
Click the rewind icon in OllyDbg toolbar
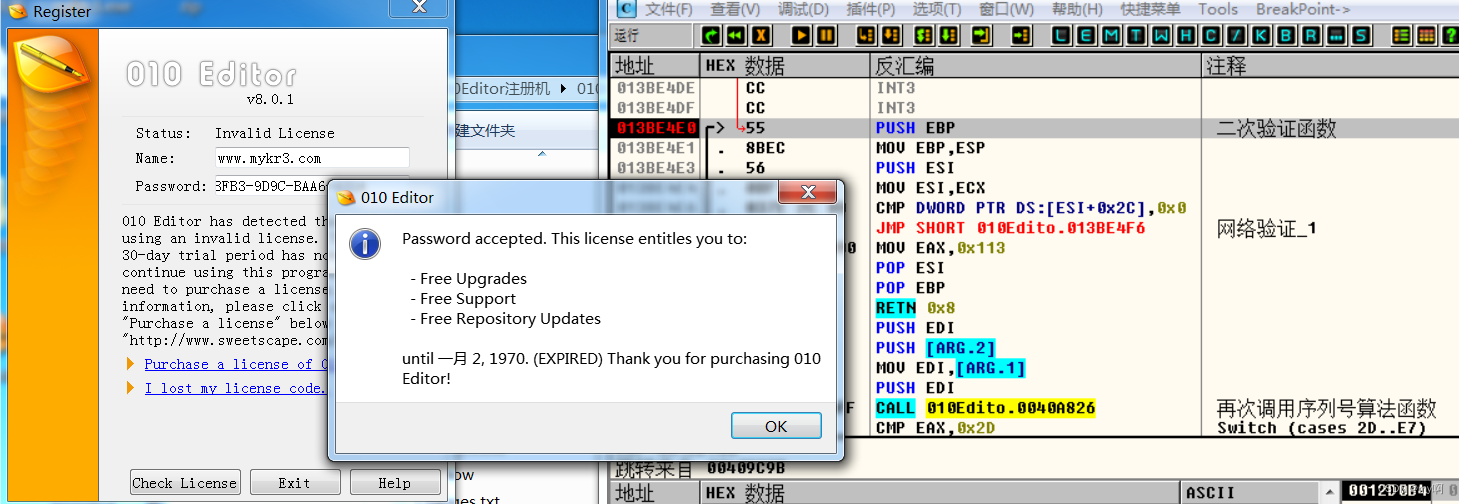coord(736,36)
